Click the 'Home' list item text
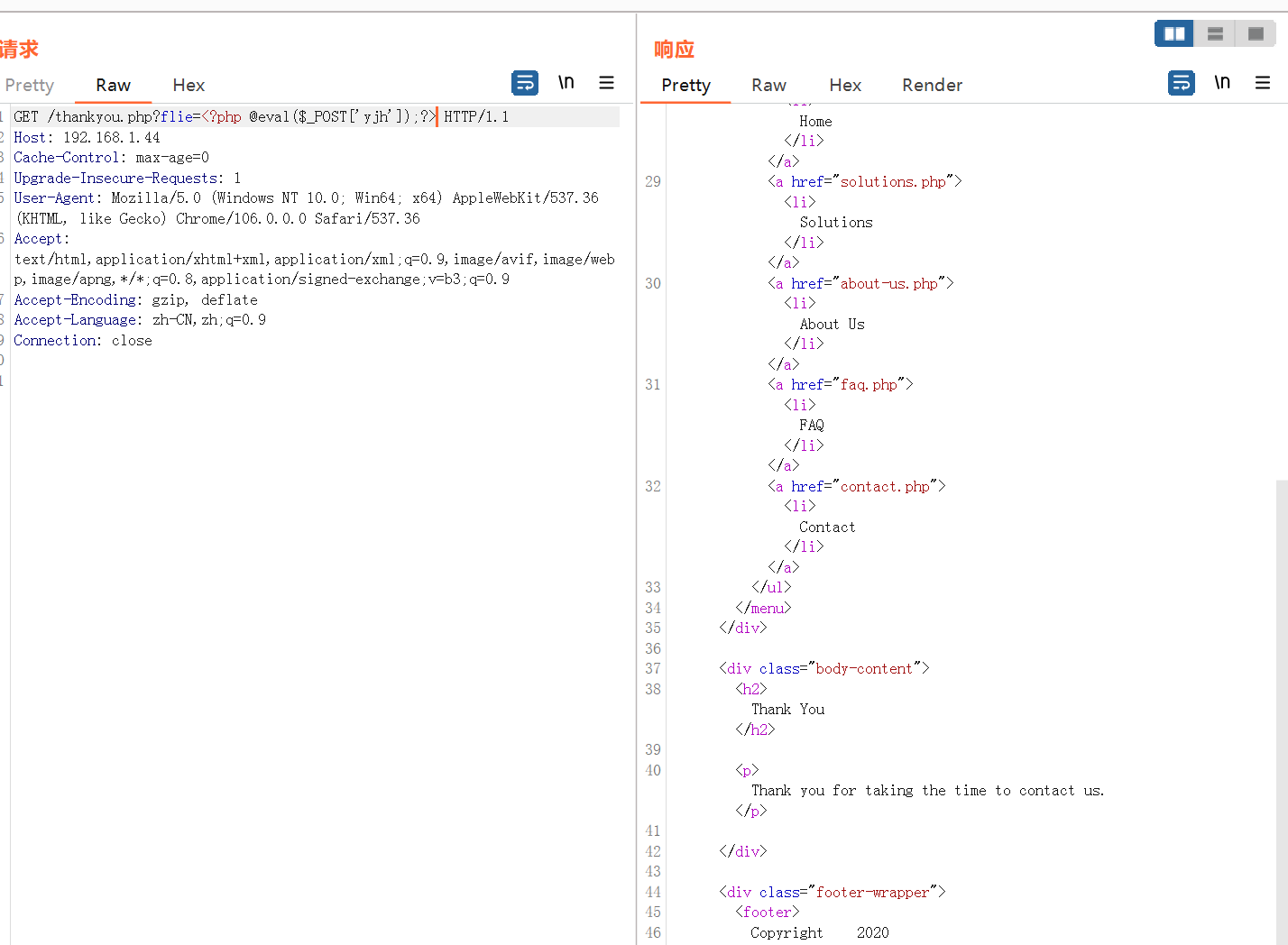 point(815,121)
